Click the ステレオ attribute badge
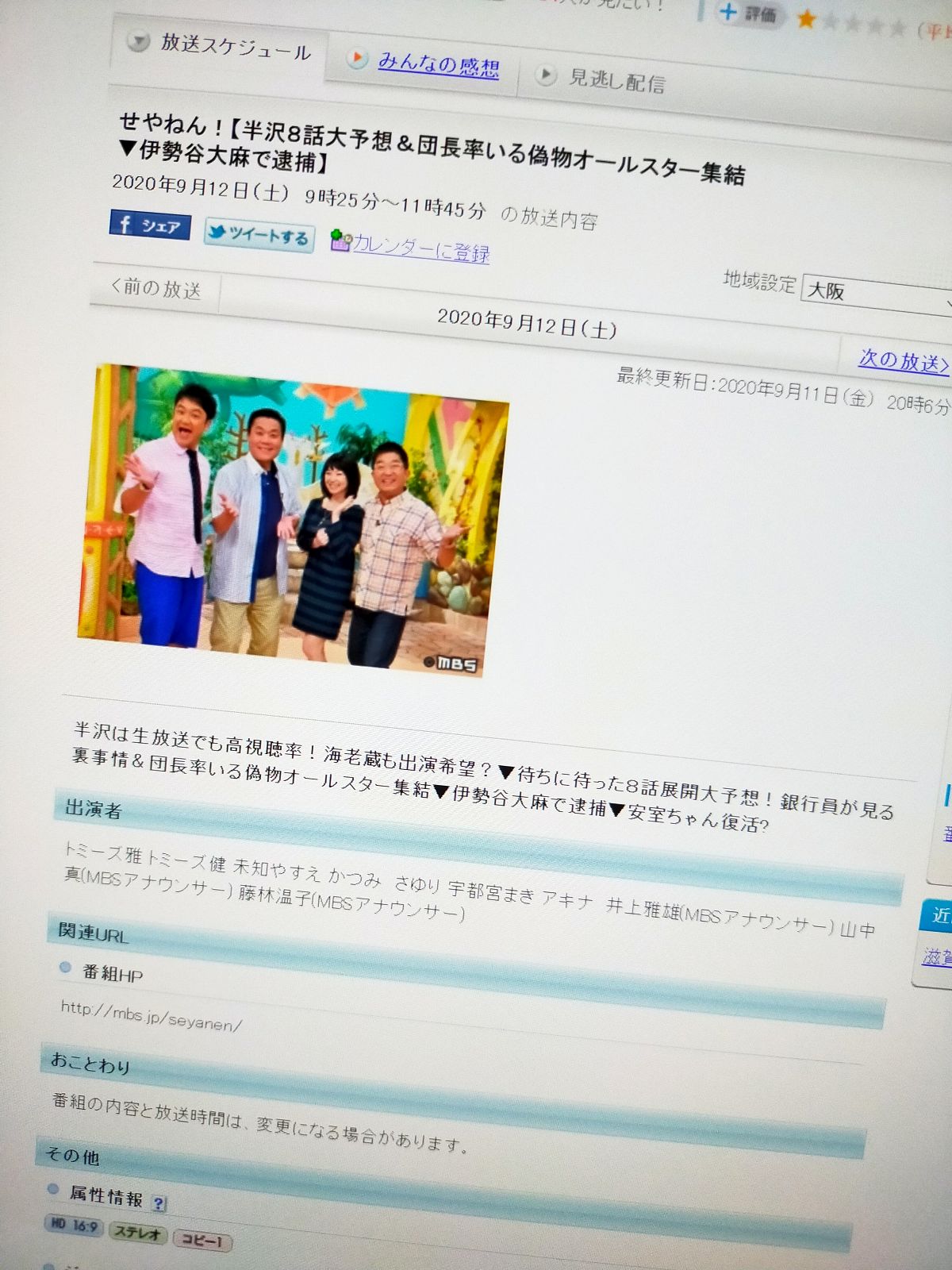952x1270 pixels. point(136,1233)
